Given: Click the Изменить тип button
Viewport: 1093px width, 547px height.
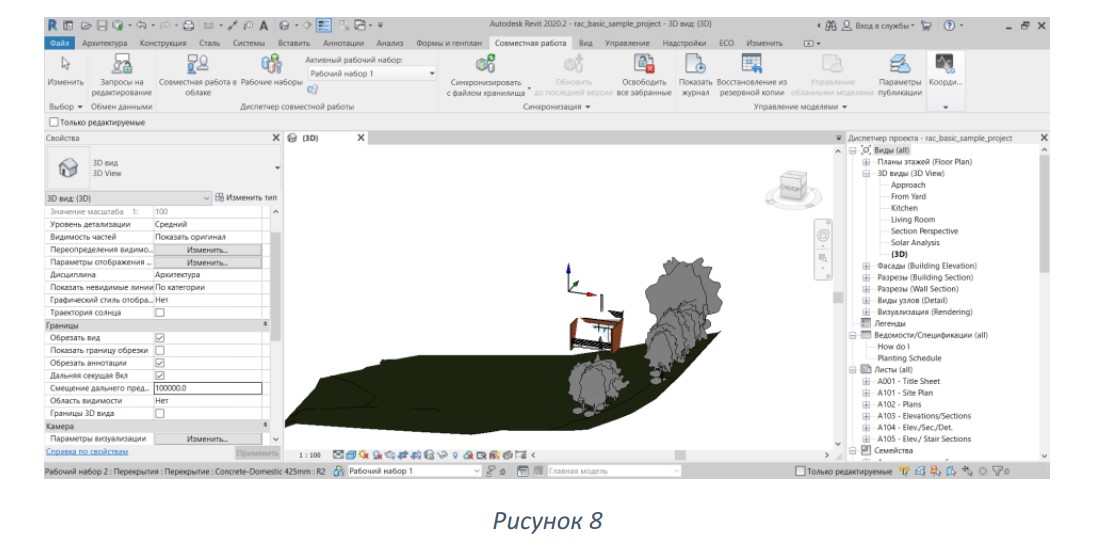Looking at the screenshot, I should pyautogui.click(x=246, y=198).
